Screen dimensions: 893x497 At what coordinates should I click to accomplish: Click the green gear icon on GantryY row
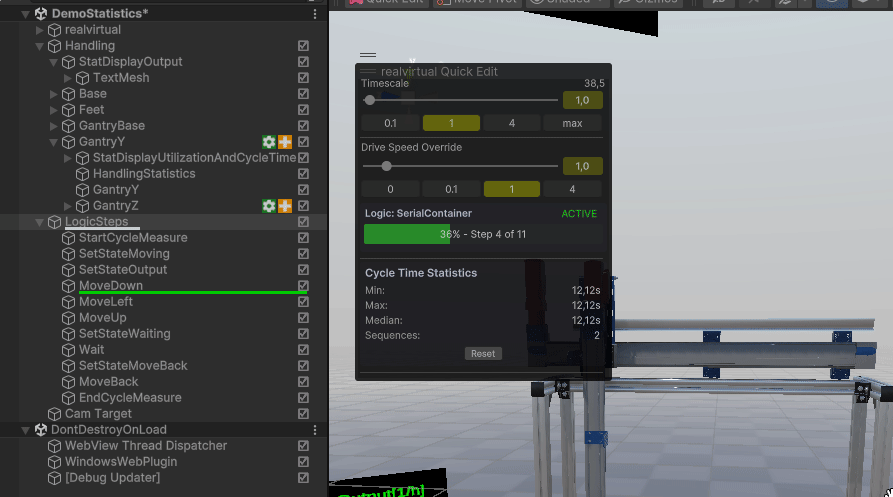click(269, 142)
